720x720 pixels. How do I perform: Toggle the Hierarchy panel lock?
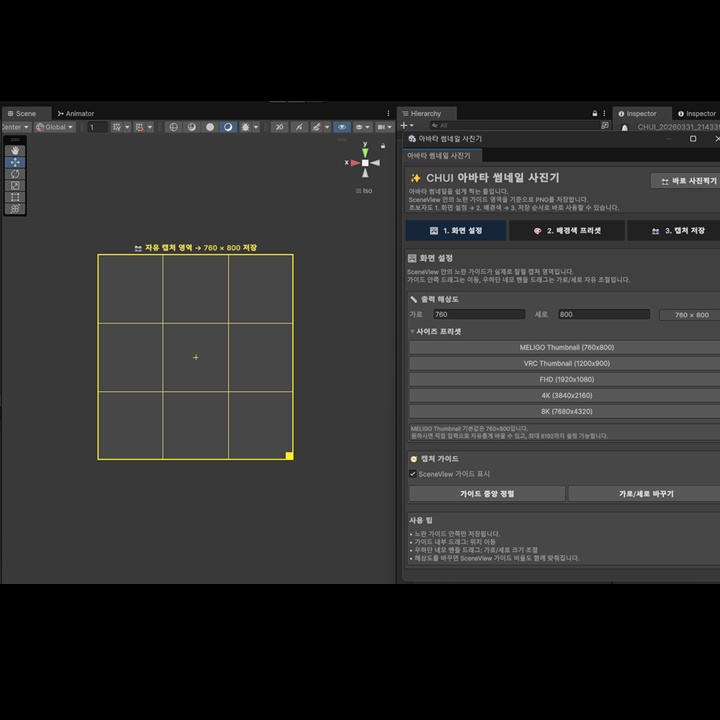[x=595, y=113]
